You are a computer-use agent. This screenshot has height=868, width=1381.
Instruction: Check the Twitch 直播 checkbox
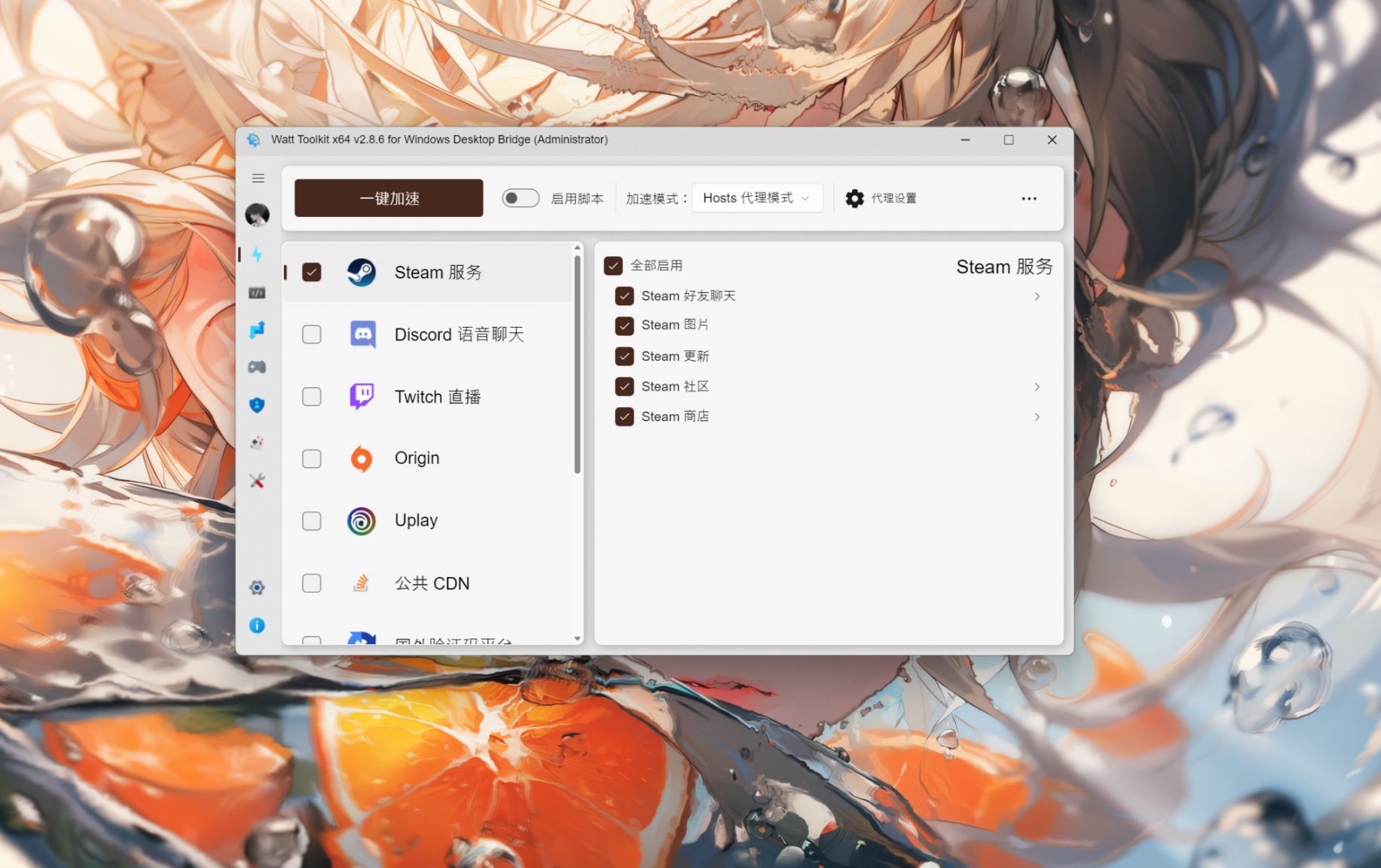click(312, 396)
